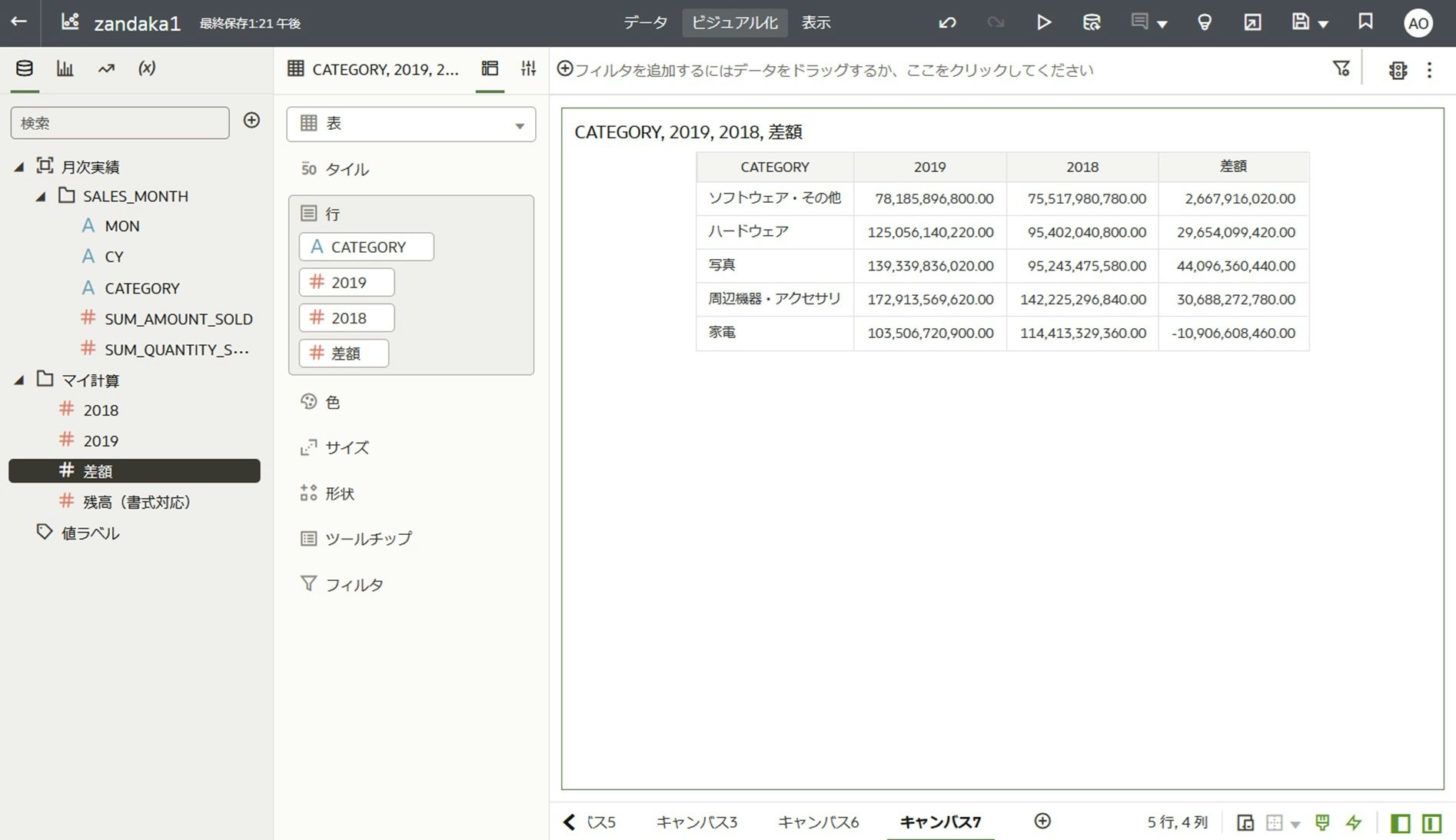
Task: Select the キャンバス7 tab
Action: pos(940,822)
